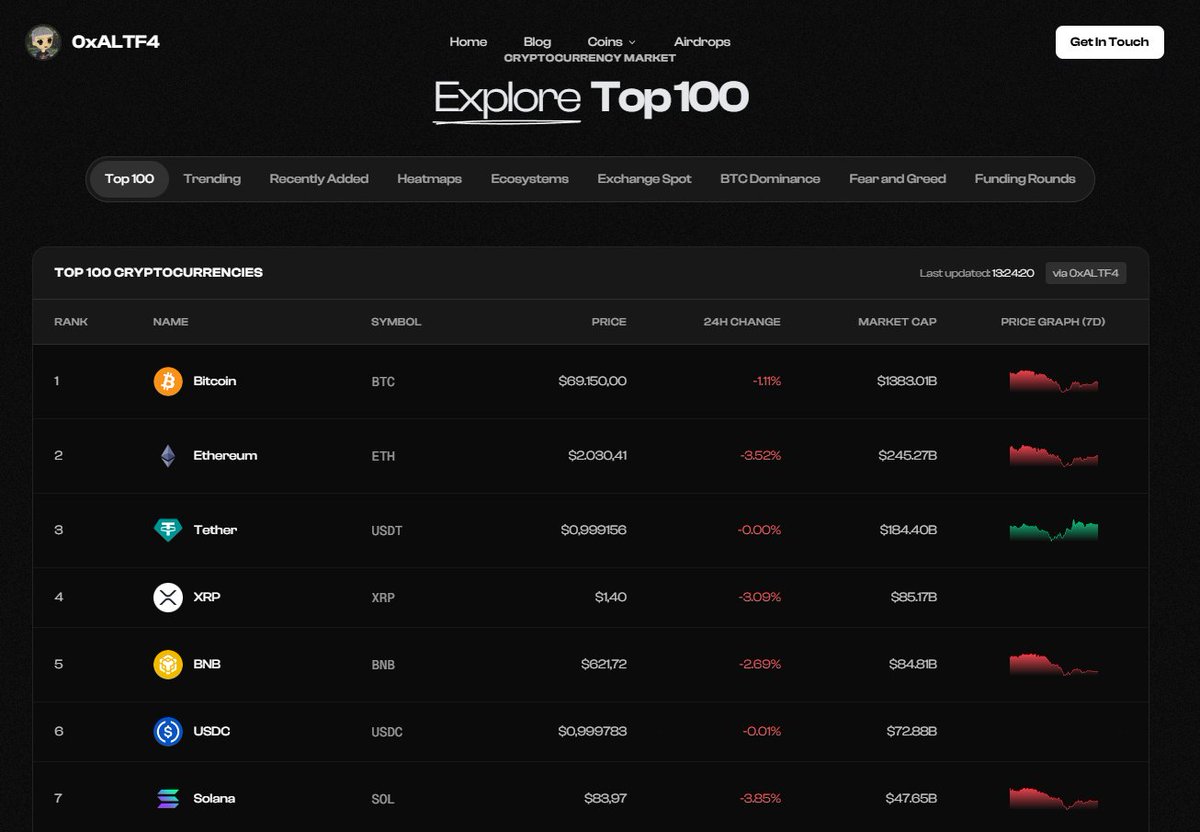The width and height of the screenshot is (1200, 832).
Task: Select the Top 100 tab
Action: click(129, 179)
